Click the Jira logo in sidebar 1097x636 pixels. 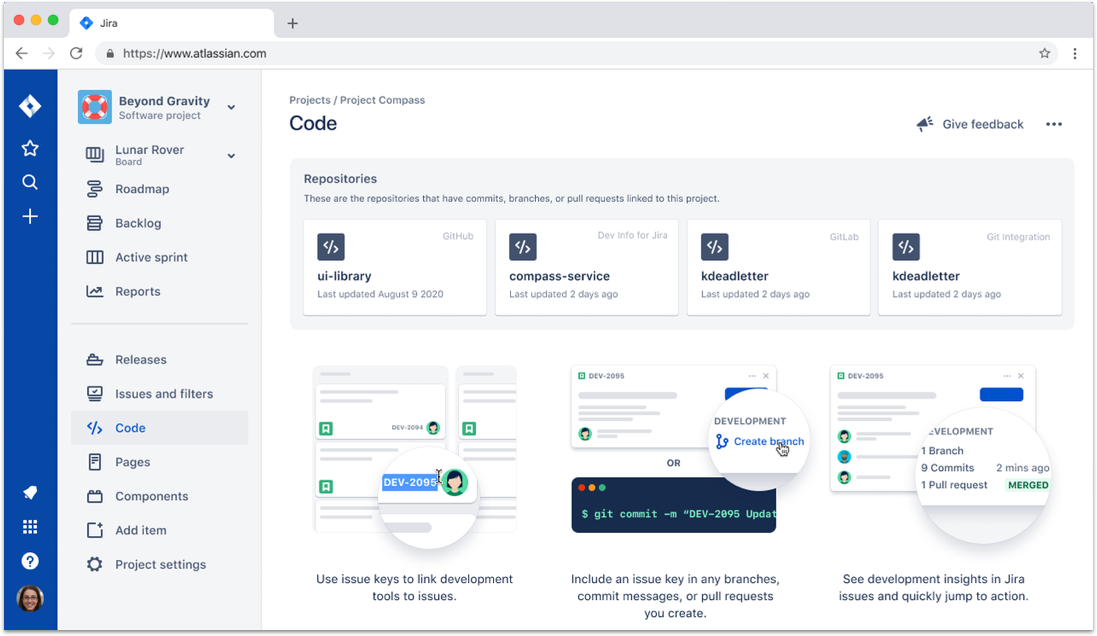[30, 106]
